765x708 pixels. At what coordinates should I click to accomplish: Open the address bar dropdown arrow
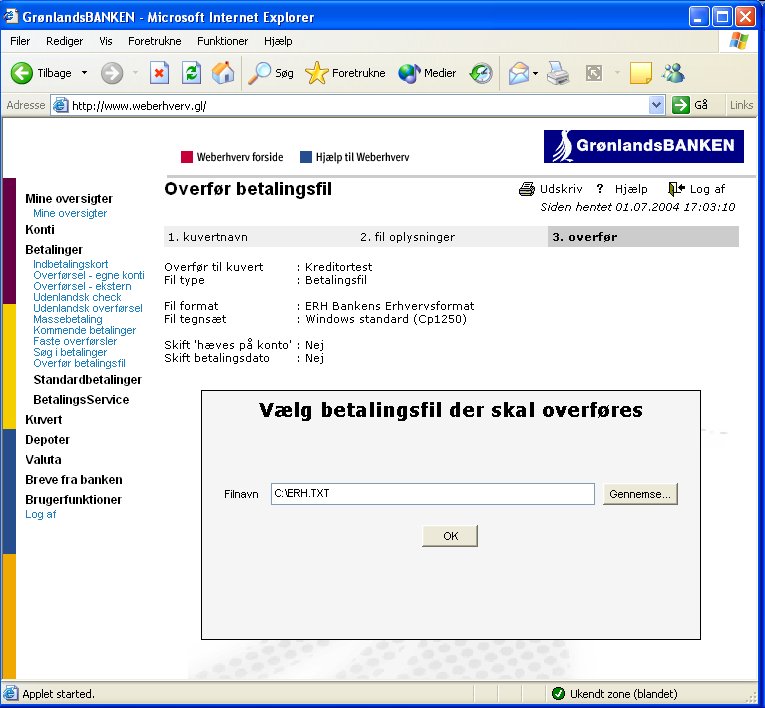click(657, 105)
